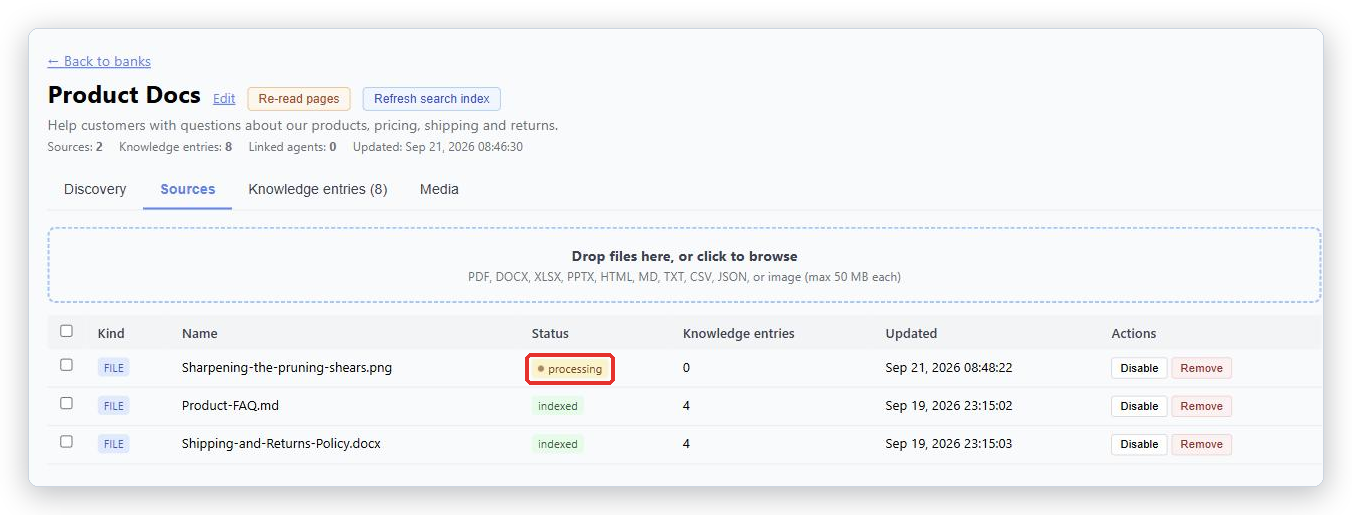This screenshot has height=515, width=1352.
Task: Click indexed status badge for Product-FAQ.md
Action: 558,406
